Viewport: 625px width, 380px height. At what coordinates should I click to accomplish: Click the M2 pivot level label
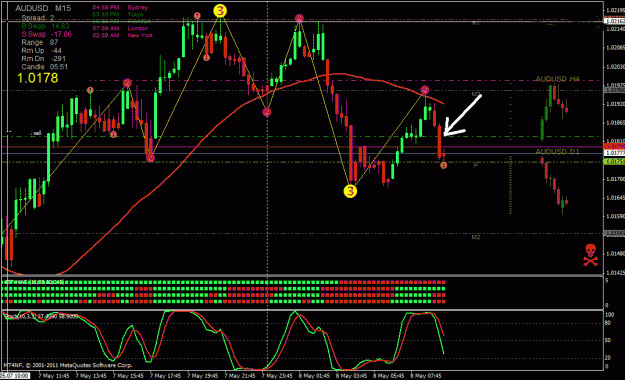click(476, 237)
